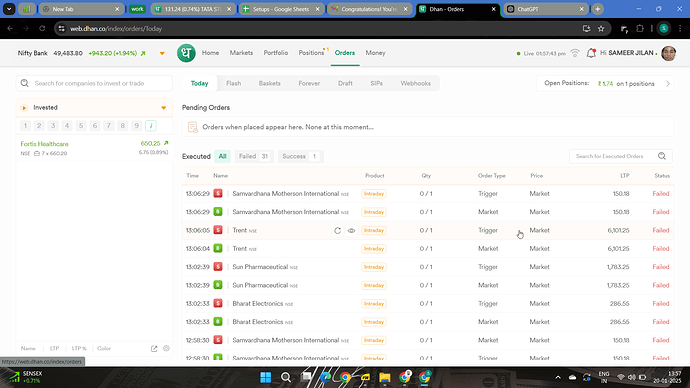
Task: Click the retry order icon for Trent
Action: pos(338,231)
